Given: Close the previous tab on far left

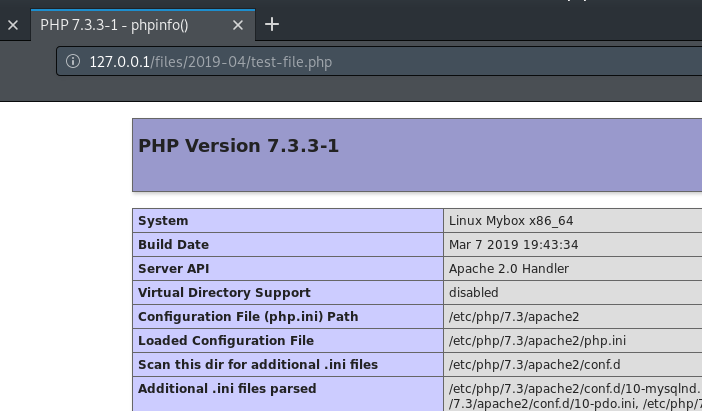Looking at the screenshot, I should [x=13, y=25].
